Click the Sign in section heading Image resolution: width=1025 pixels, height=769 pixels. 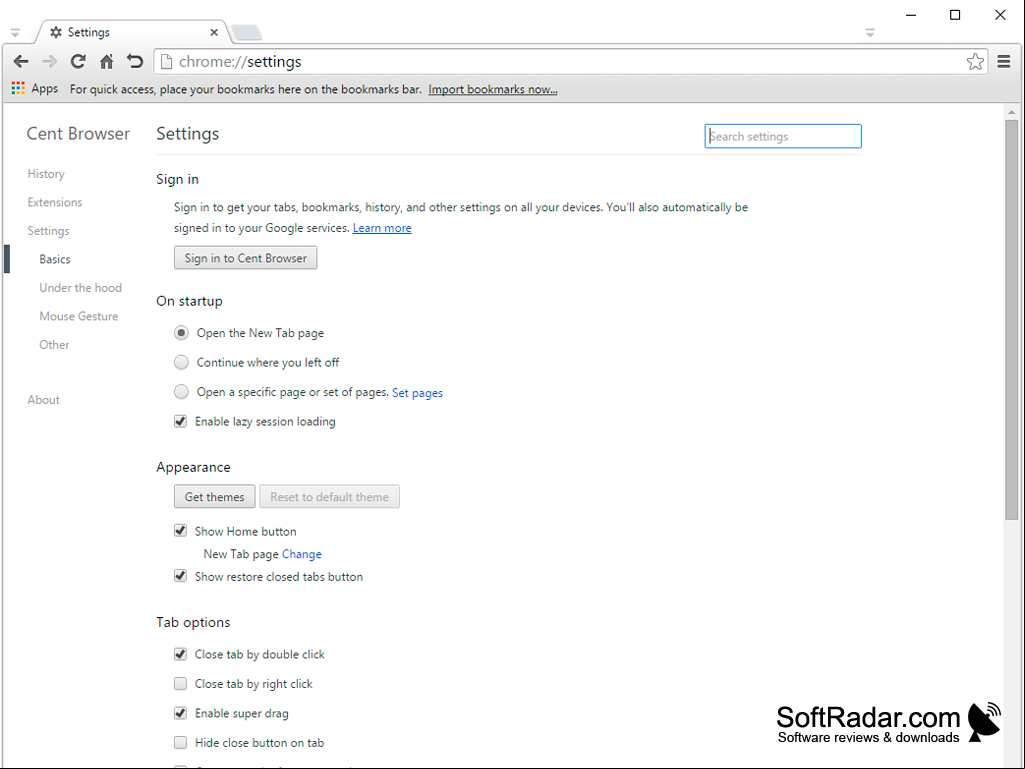click(x=177, y=179)
